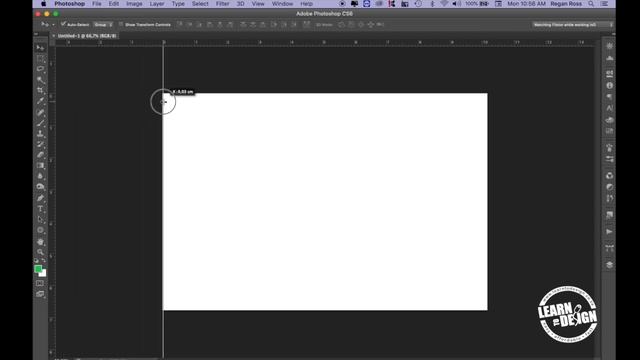This screenshot has width=640, height=360.
Task: Select the Ellipse shape tool
Action: tap(40, 230)
